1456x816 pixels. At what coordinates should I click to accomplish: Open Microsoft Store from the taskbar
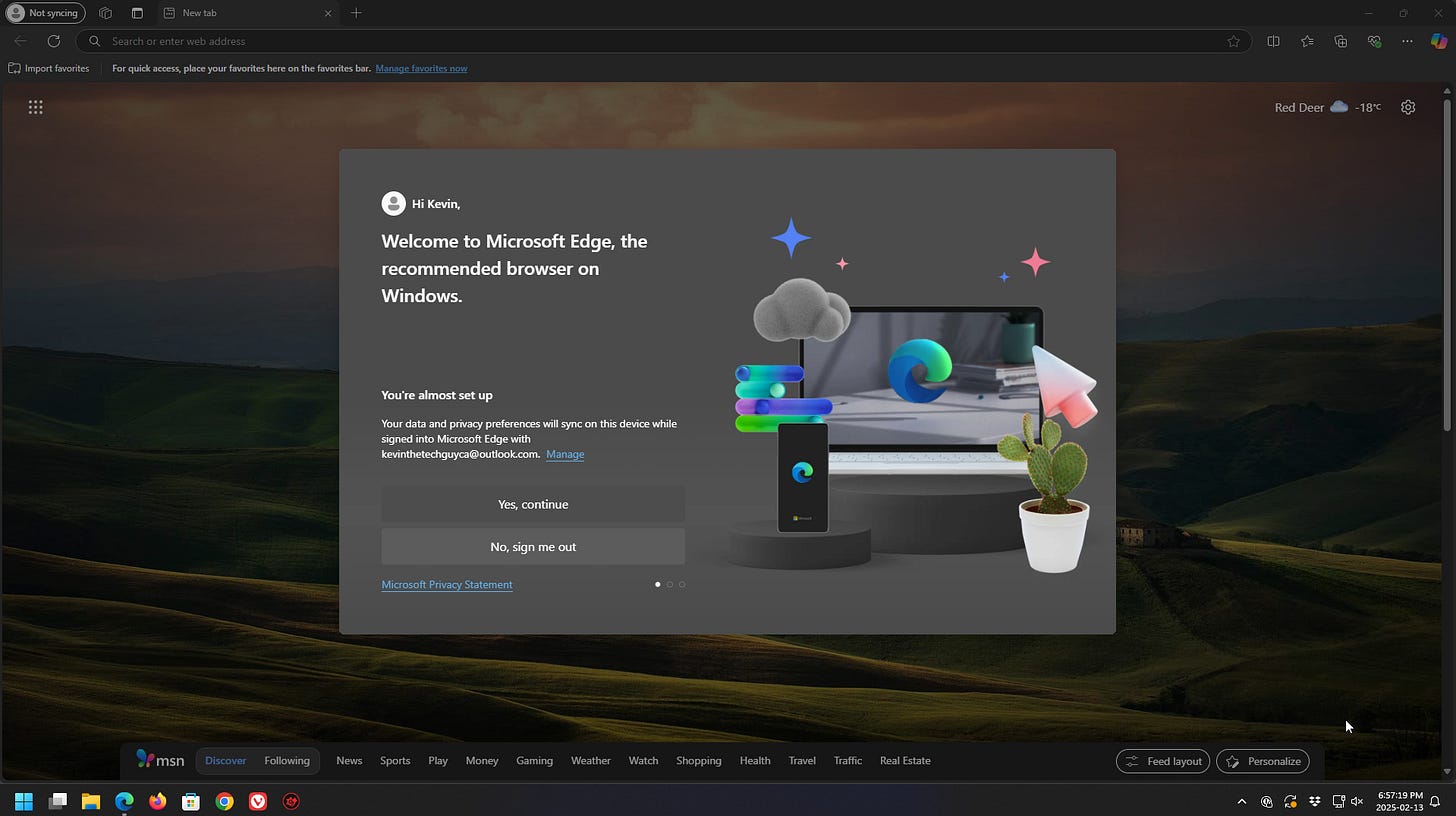click(191, 801)
